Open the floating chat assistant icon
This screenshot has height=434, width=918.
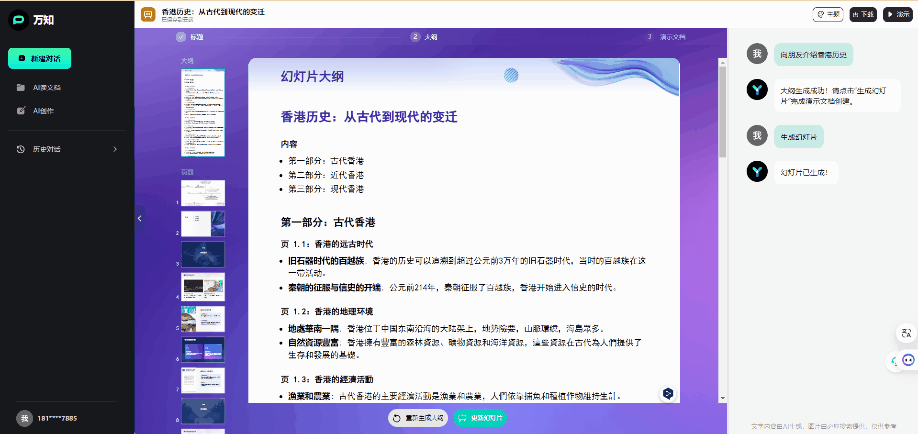coord(907,360)
